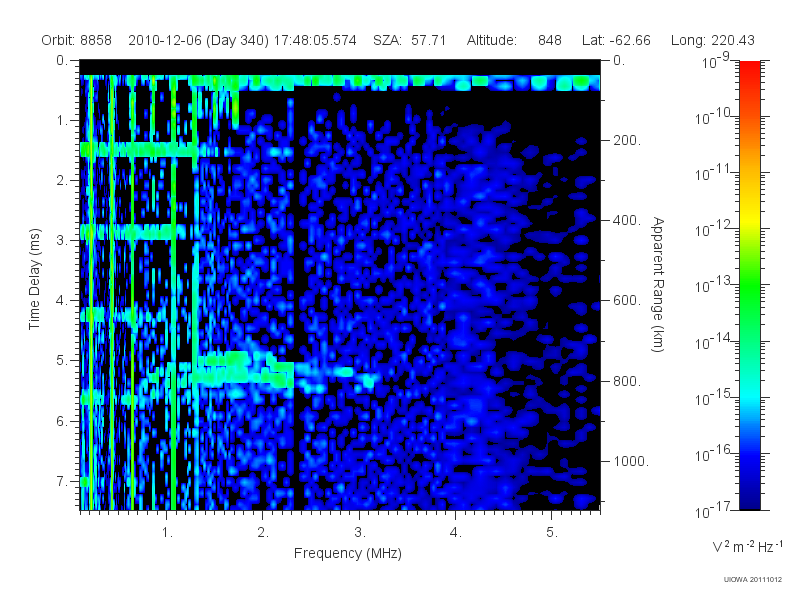Screen dimensions: 800x600
Task: Click the date '2010-12-06 (Day 340)' text
Action: 198,40
